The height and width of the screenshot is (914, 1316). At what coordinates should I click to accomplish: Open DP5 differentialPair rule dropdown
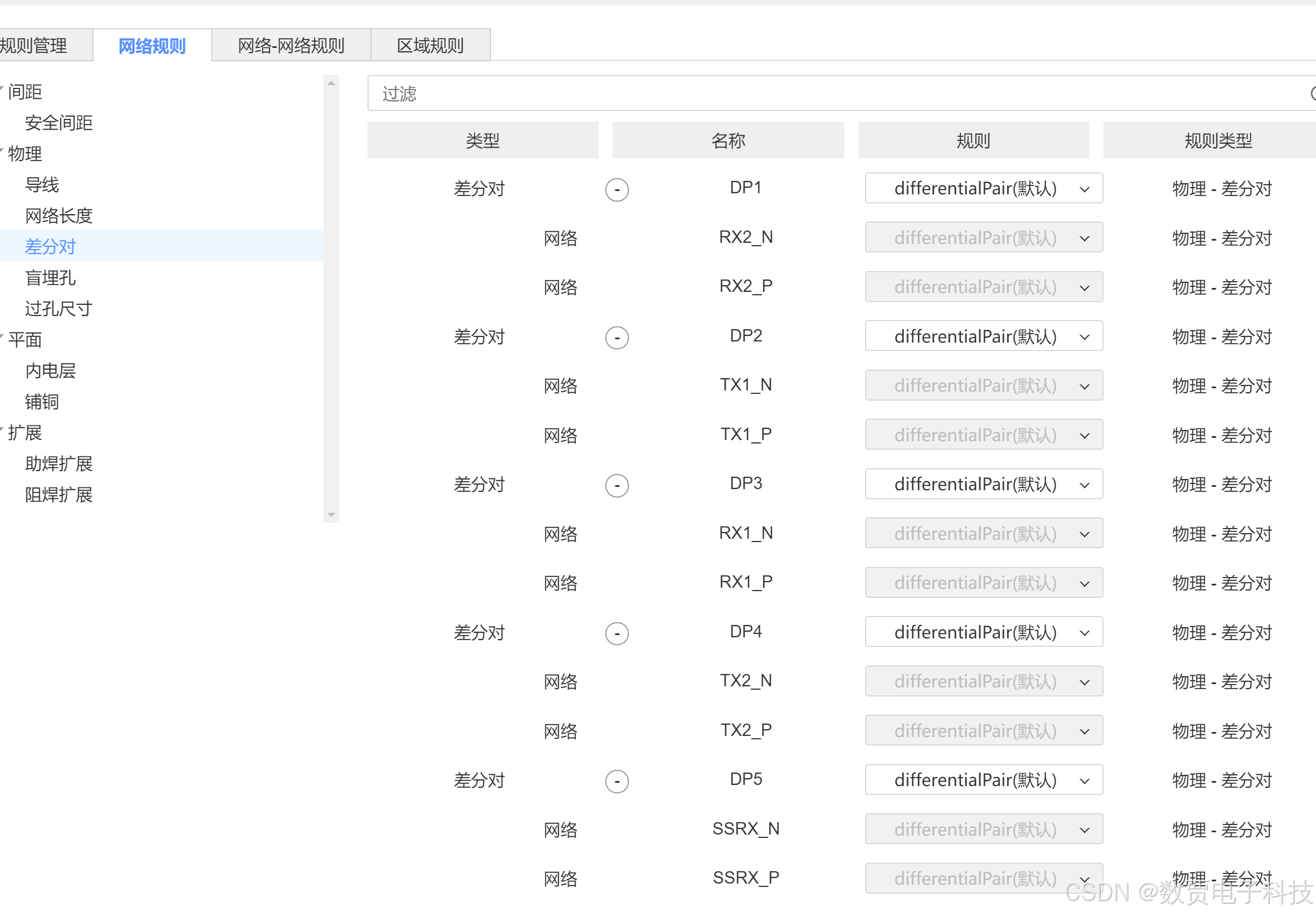(x=983, y=780)
